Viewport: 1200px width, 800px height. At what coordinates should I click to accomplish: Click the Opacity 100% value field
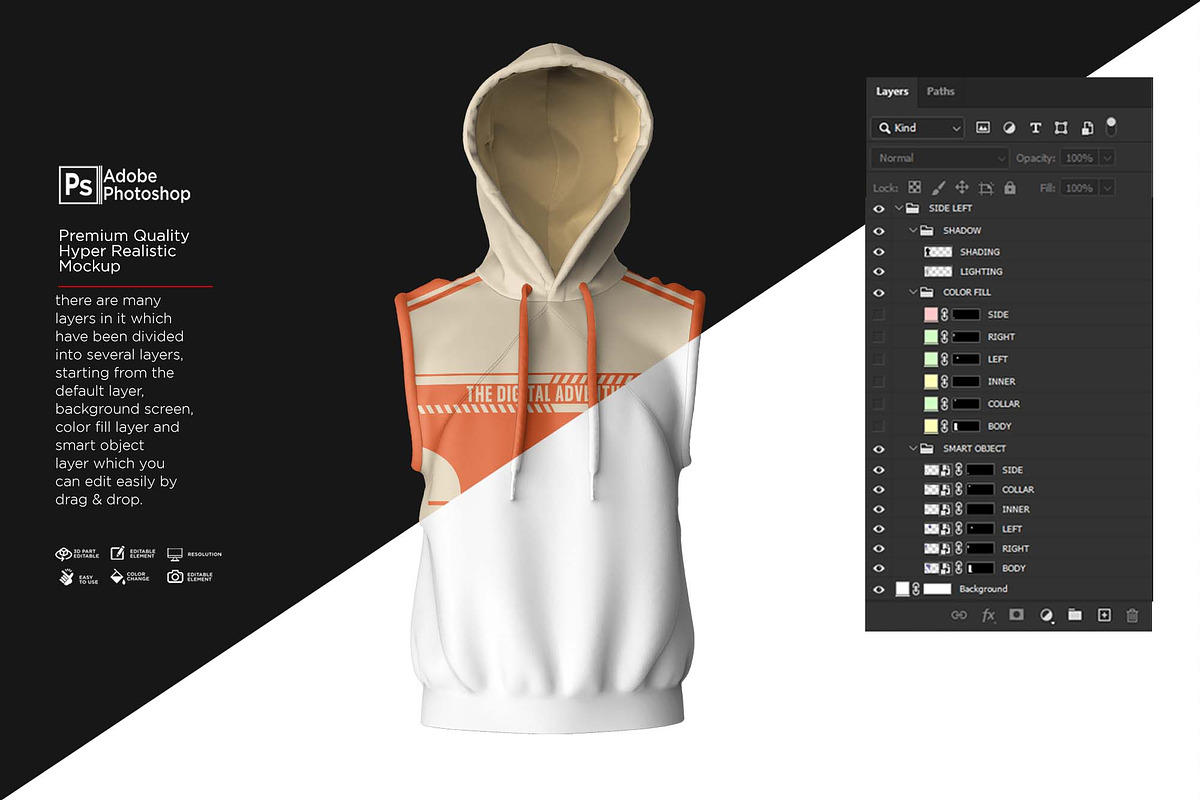1079,158
